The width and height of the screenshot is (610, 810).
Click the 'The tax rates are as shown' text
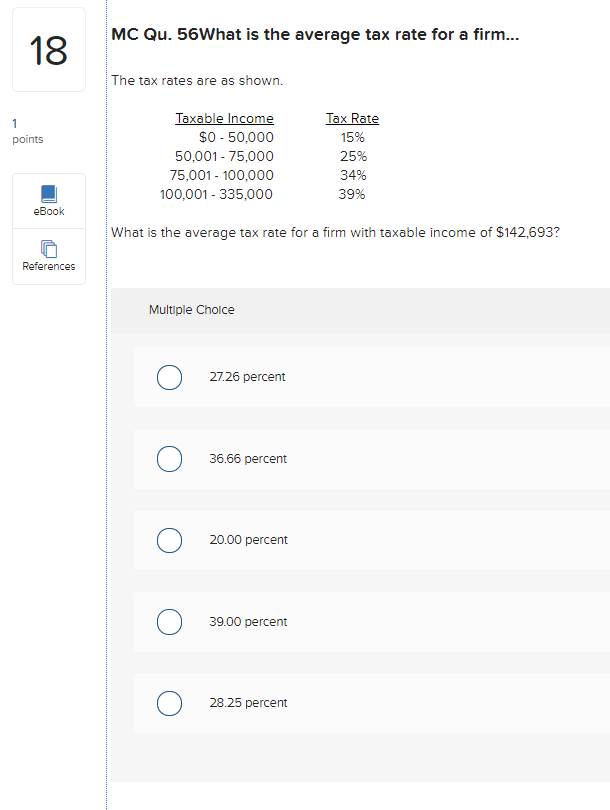coord(197,81)
